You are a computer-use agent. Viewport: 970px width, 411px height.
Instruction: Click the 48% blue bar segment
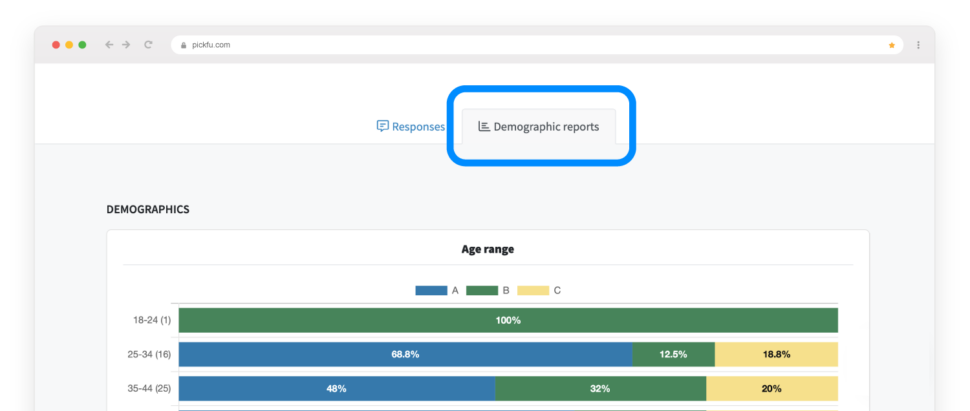337,389
